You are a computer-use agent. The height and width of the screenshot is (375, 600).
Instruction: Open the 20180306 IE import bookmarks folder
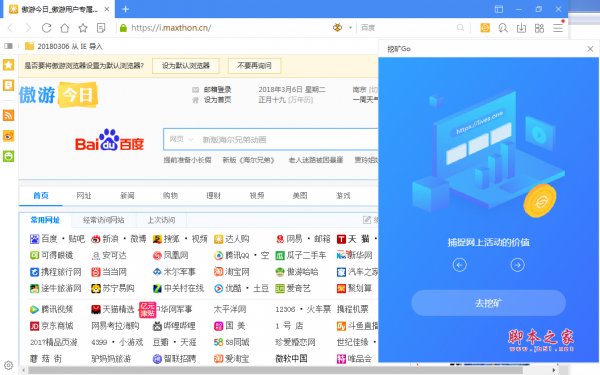64,46
